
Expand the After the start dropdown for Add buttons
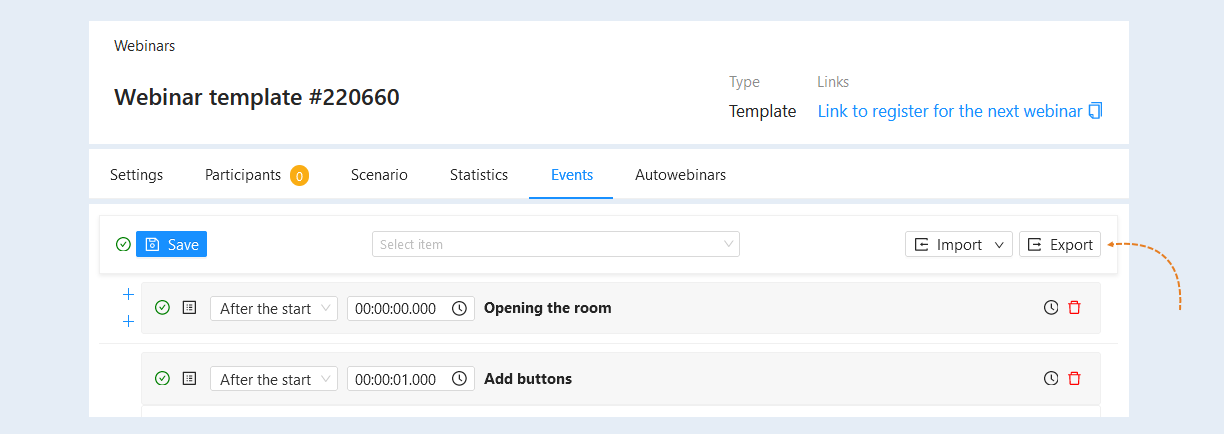(x=274, y=380)
